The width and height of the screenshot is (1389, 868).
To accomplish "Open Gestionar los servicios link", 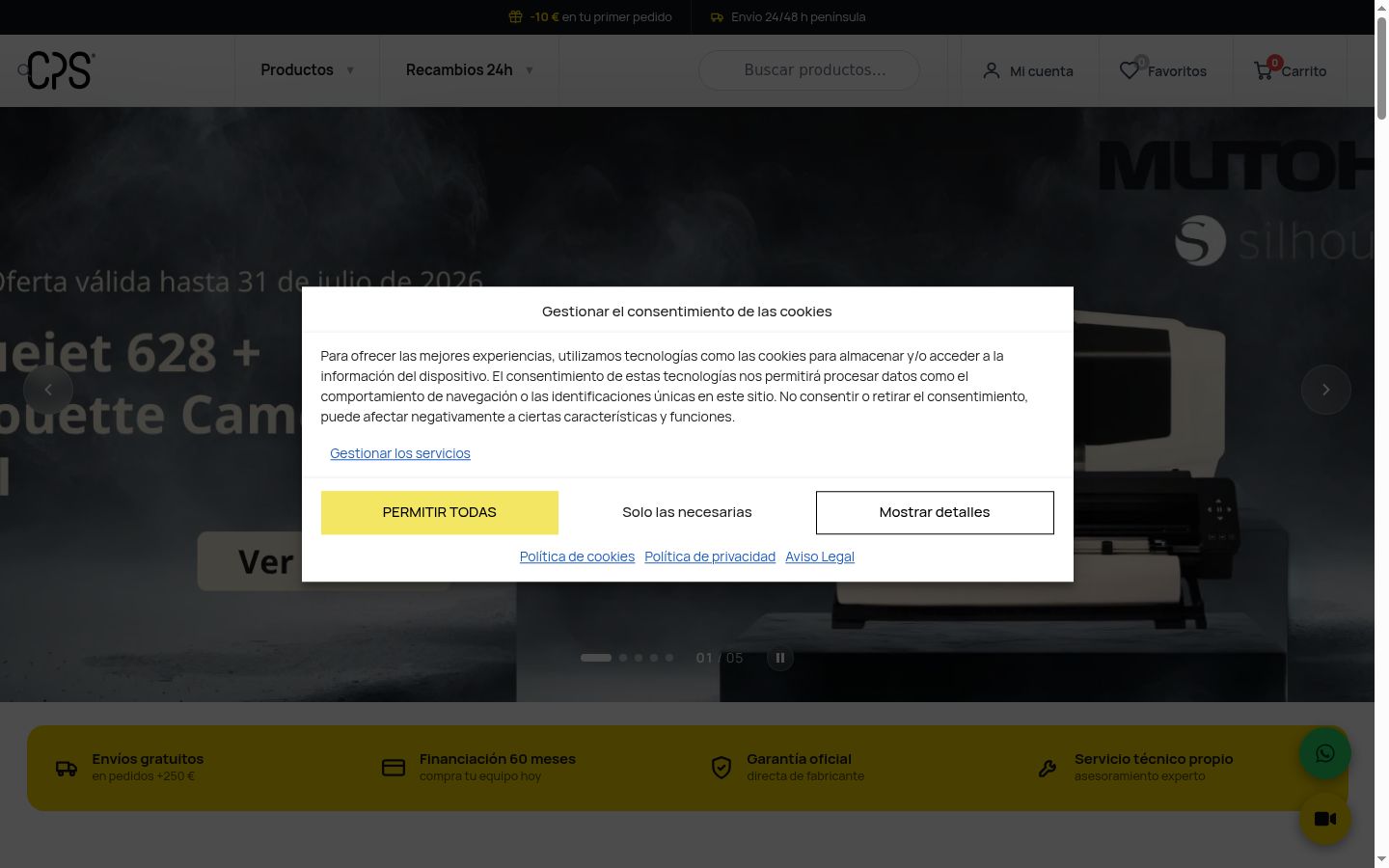I will point(400,453).
